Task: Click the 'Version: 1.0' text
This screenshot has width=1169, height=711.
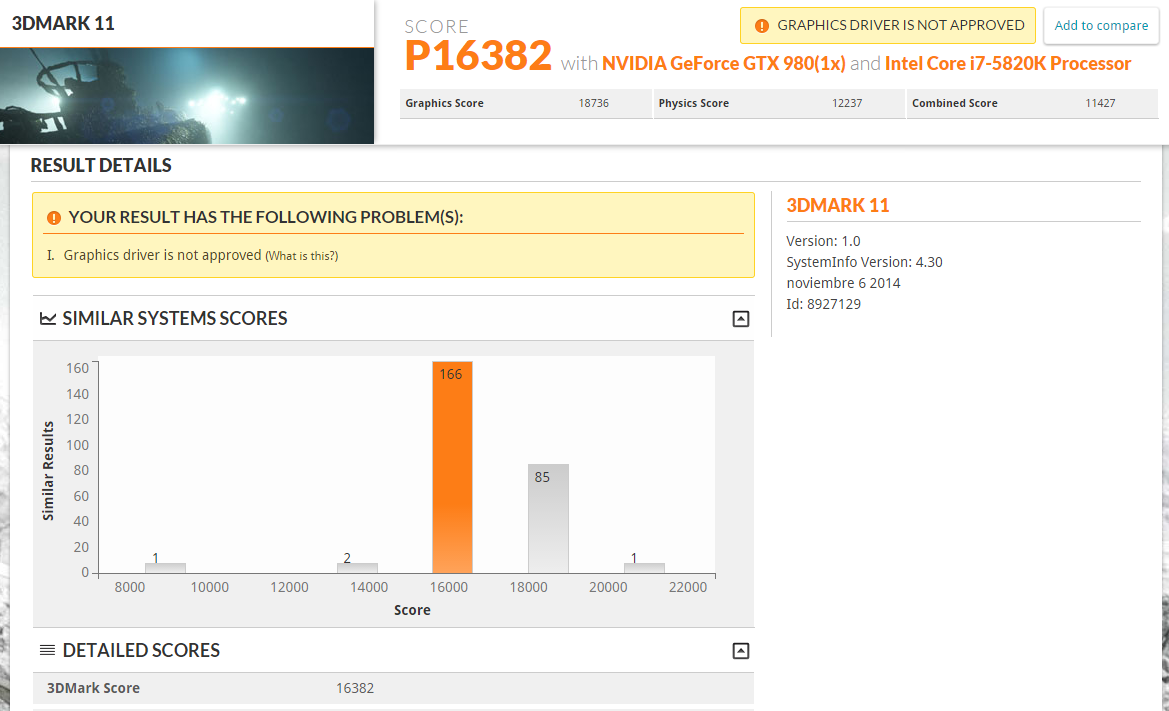Action: click(x=823, y=241)
